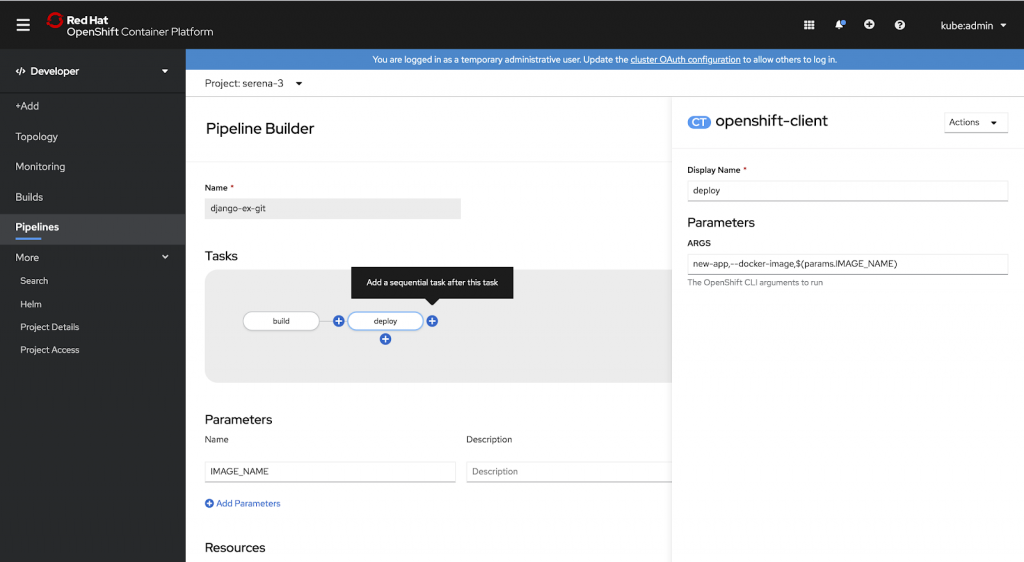The image size is (1024, 562).
Task: Open the hamburger navigation menu
Action: pos(23,25)
